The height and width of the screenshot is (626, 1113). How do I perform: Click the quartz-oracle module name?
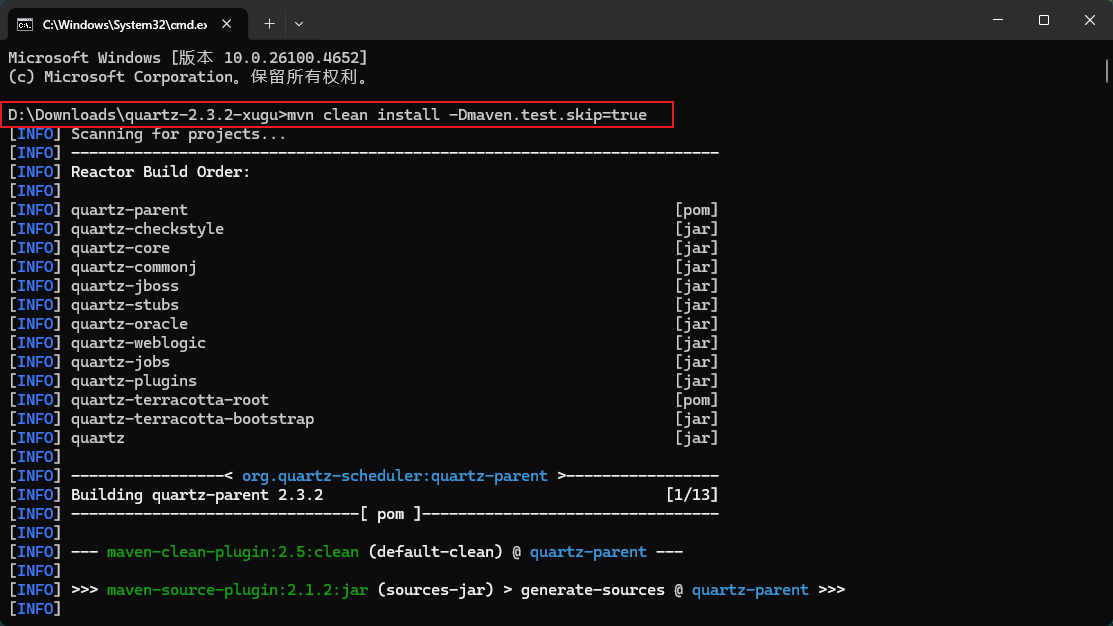129,324
